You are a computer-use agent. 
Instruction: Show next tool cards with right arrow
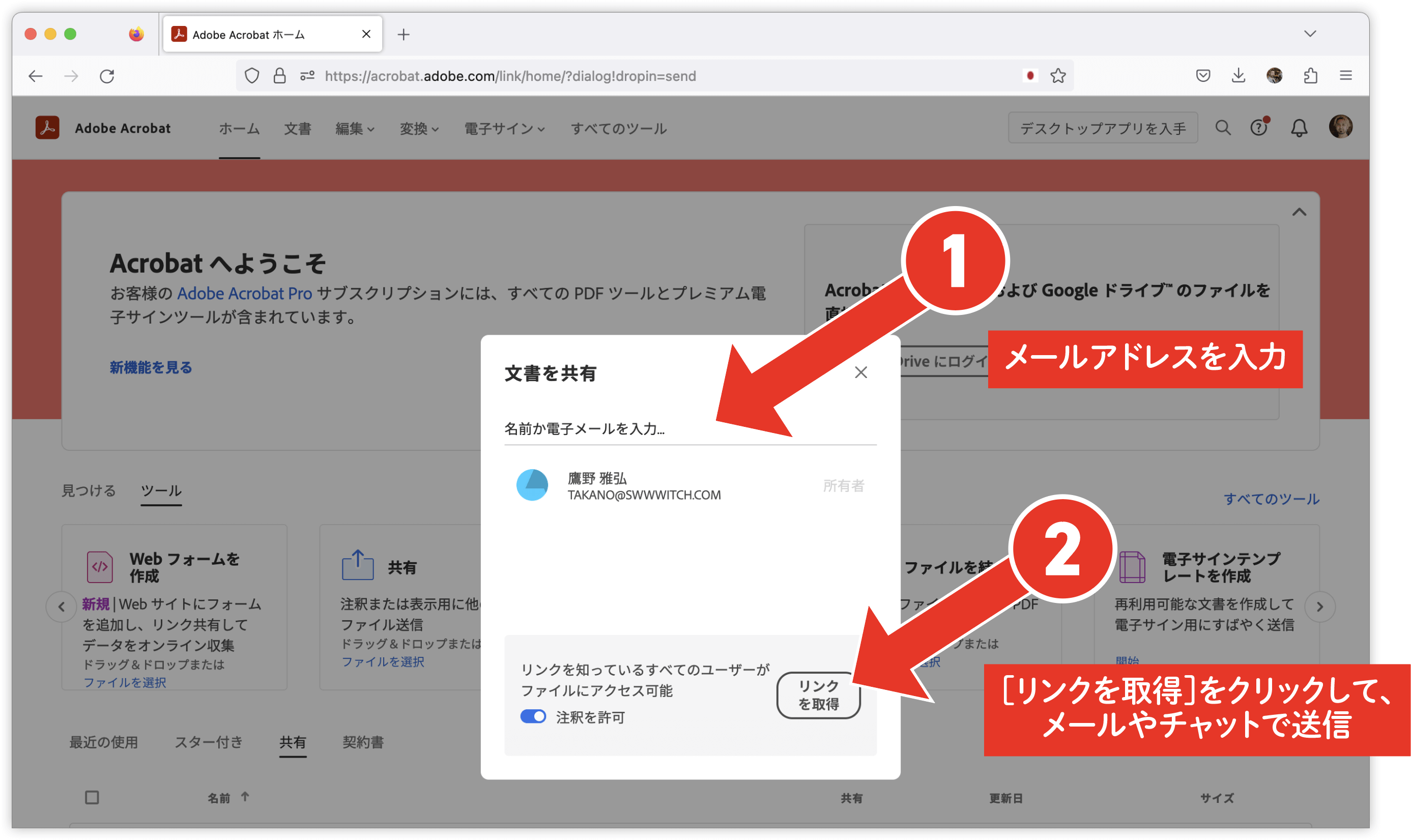point(1320,607)
